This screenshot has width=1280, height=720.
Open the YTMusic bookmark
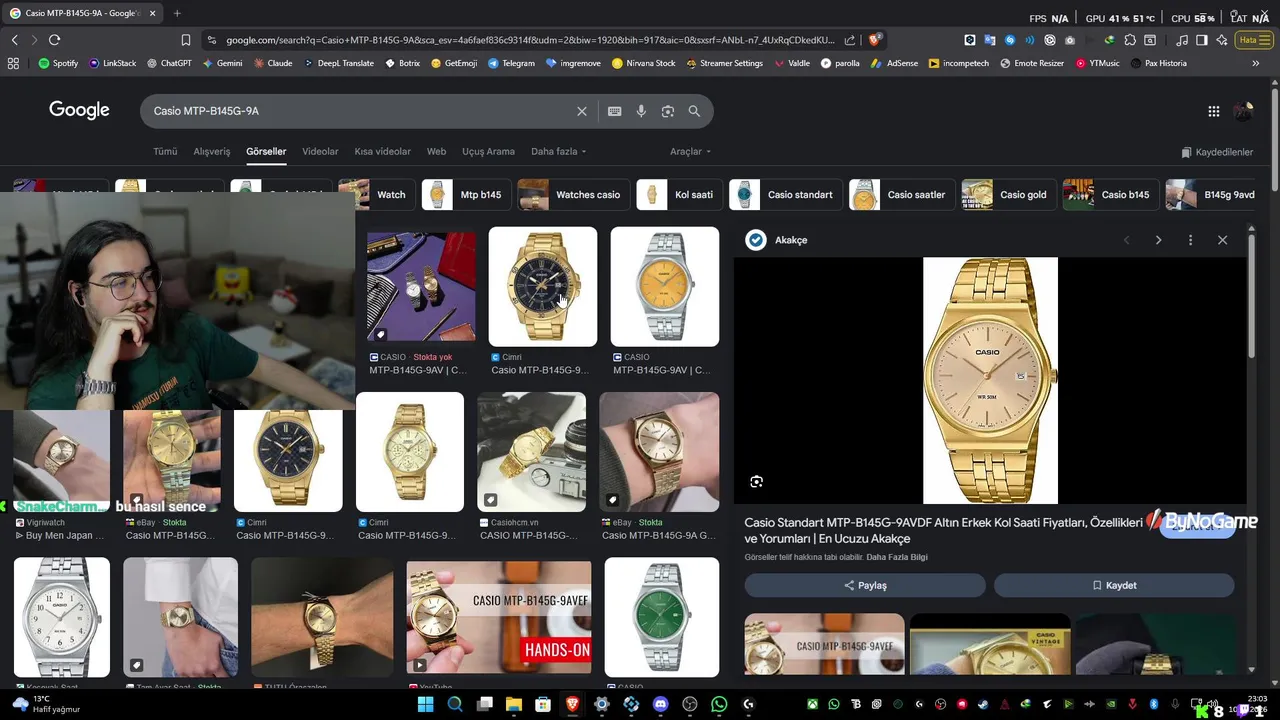[1097, 63]
